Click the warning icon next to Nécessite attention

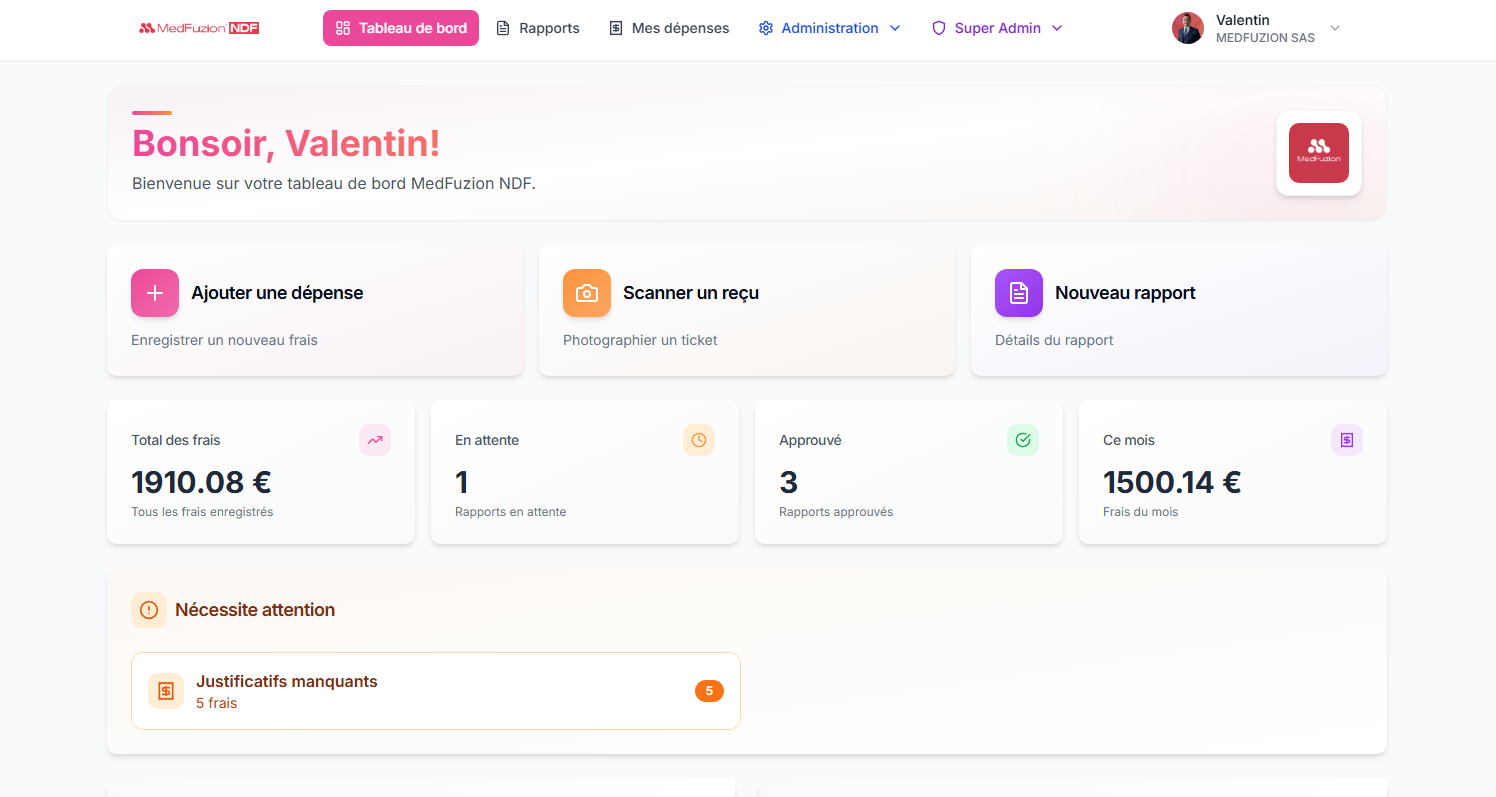[x=149, y=609]
